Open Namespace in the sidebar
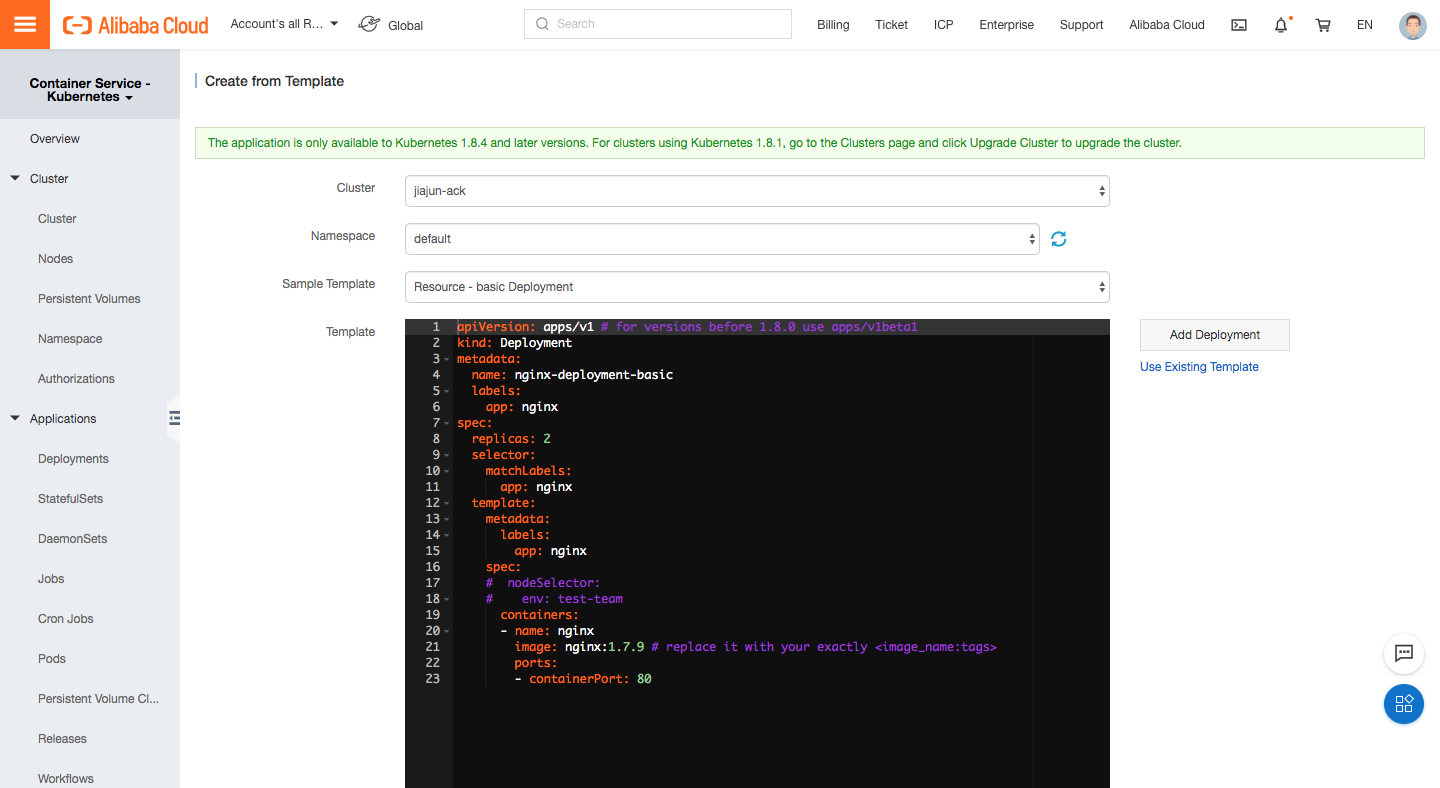 tap(70, 339)
